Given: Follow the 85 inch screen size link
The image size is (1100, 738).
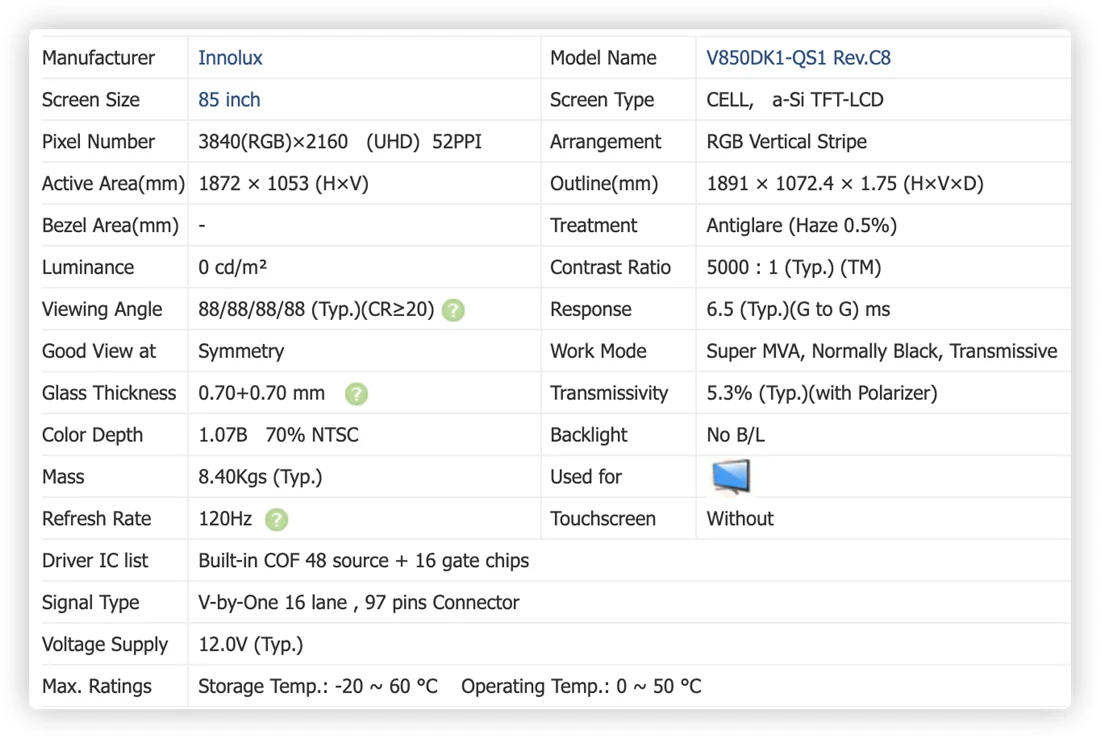Looking at the screenshot, I should coord(229,100).
